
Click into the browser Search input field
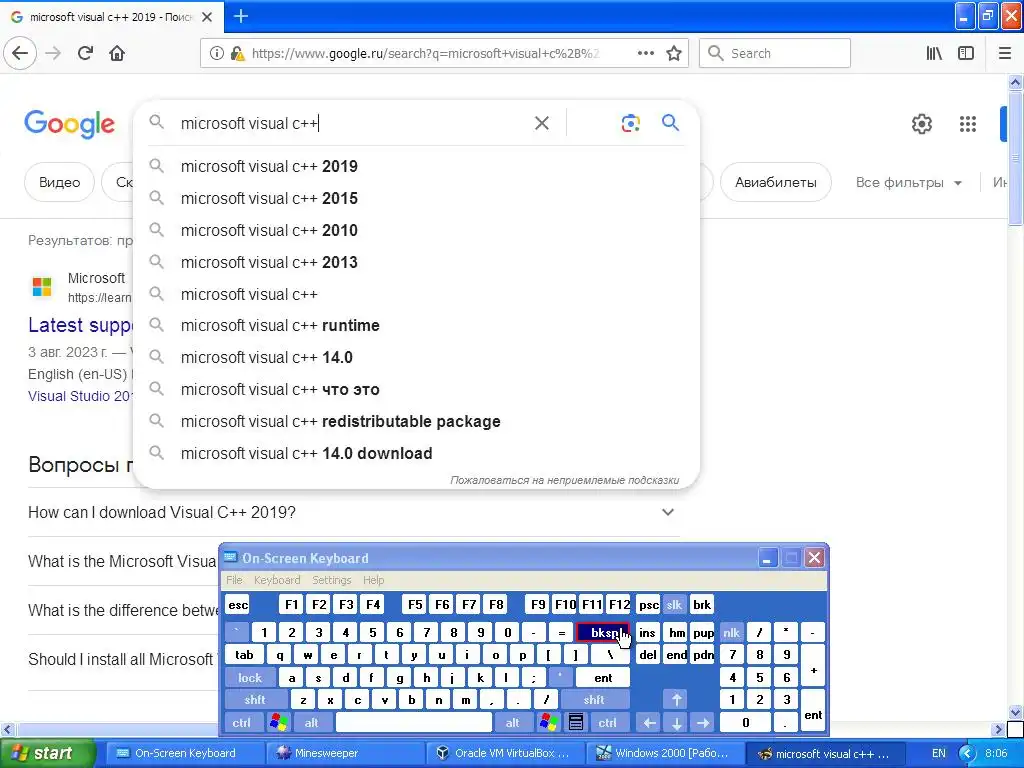coord(775,54)
